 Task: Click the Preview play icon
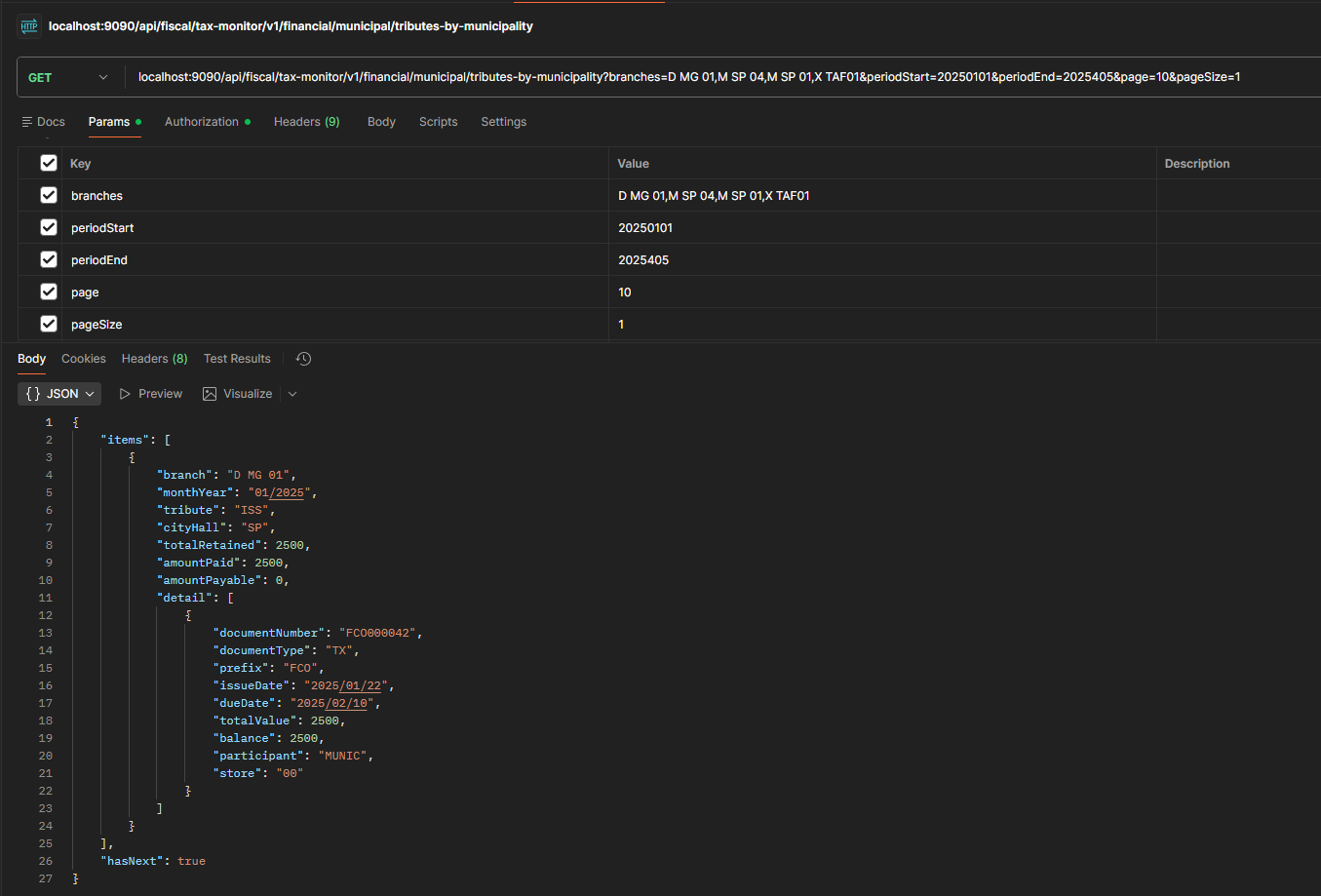(x=125, y=394)
